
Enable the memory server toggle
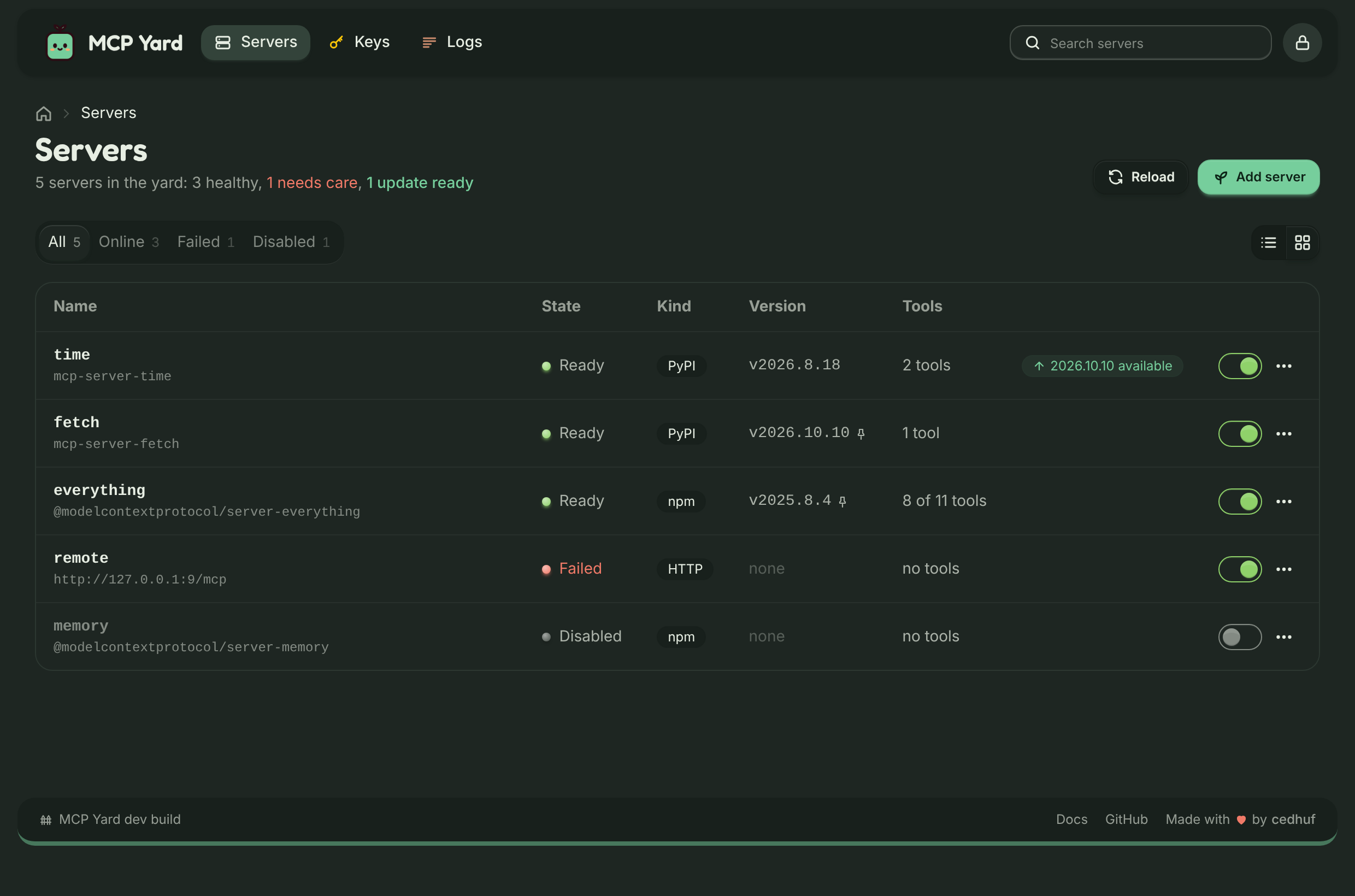1240,636
